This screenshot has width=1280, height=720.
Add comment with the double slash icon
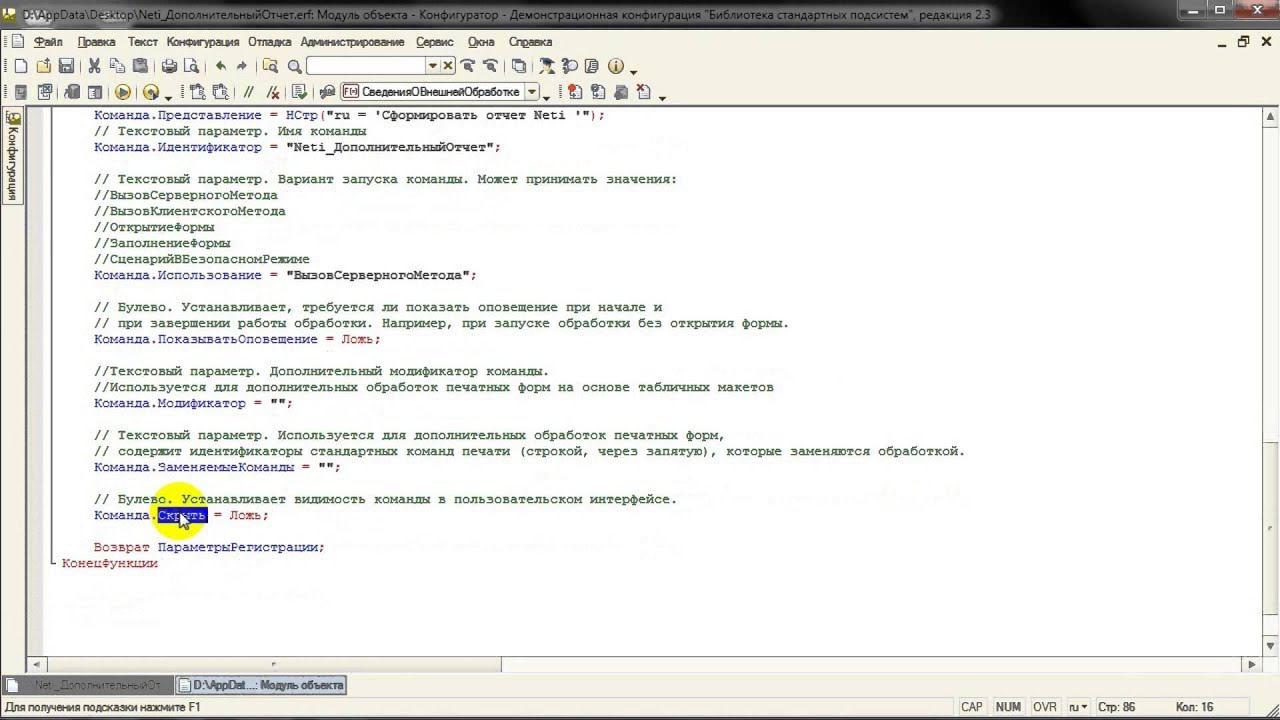(249, 92)
